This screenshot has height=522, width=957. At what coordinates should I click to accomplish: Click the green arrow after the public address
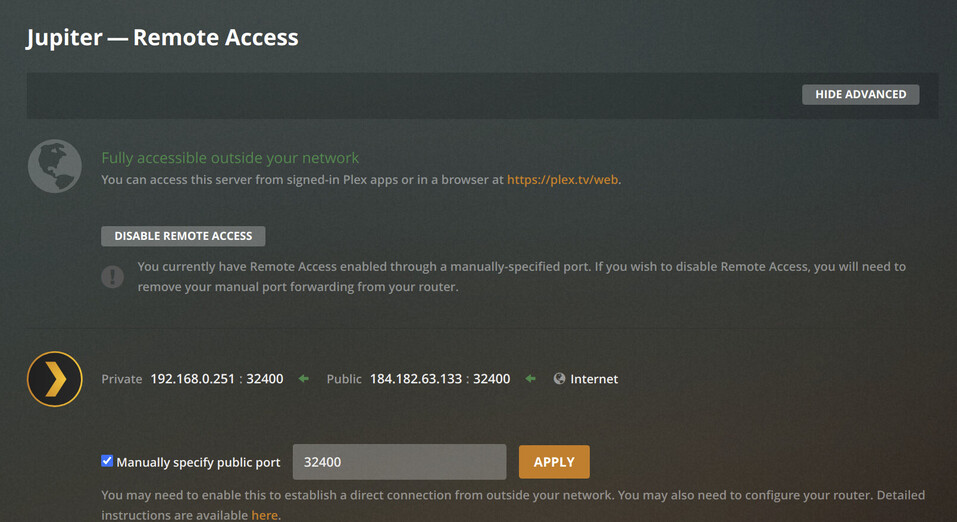pyautogui.click(x=530, y=379)
